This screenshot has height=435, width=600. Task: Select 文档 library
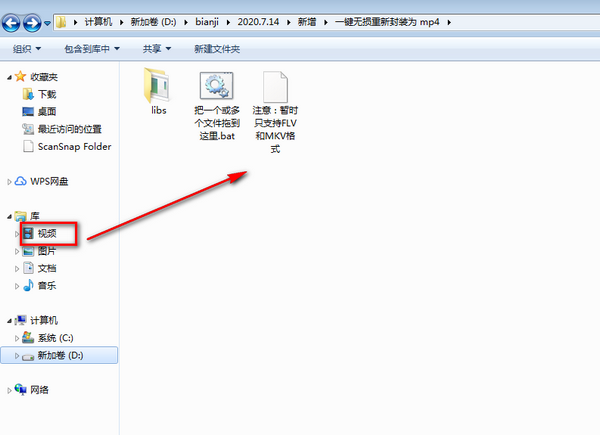click(x=47, y=268)
